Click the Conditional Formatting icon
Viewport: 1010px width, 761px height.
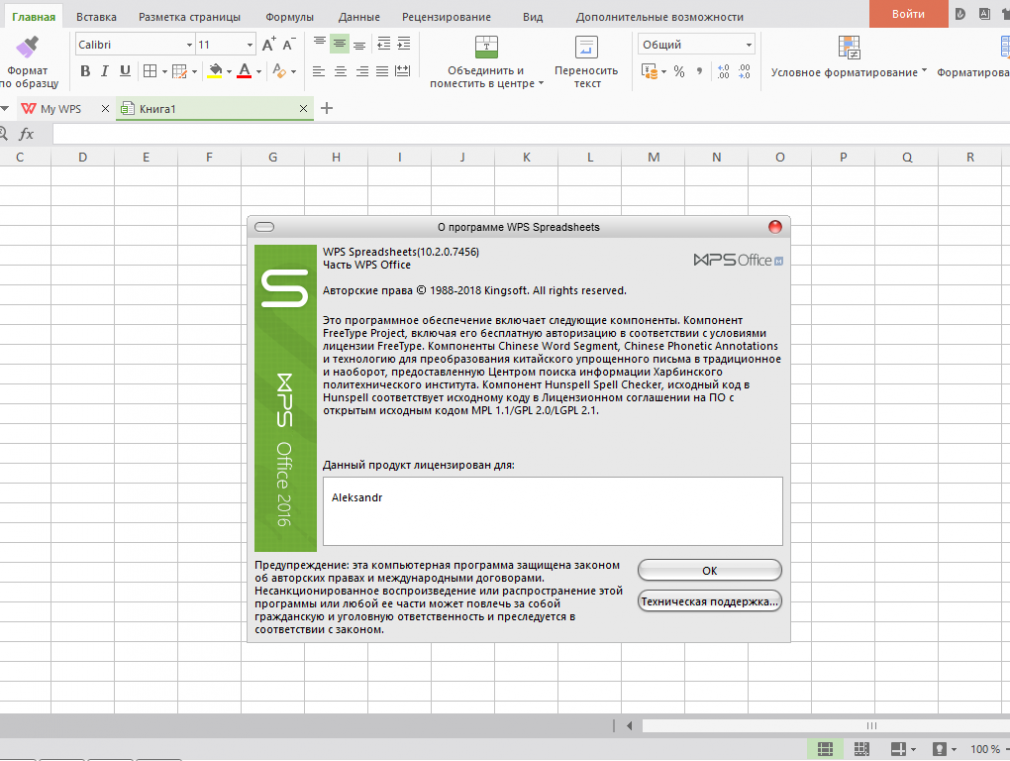click(x=849, y=48)
